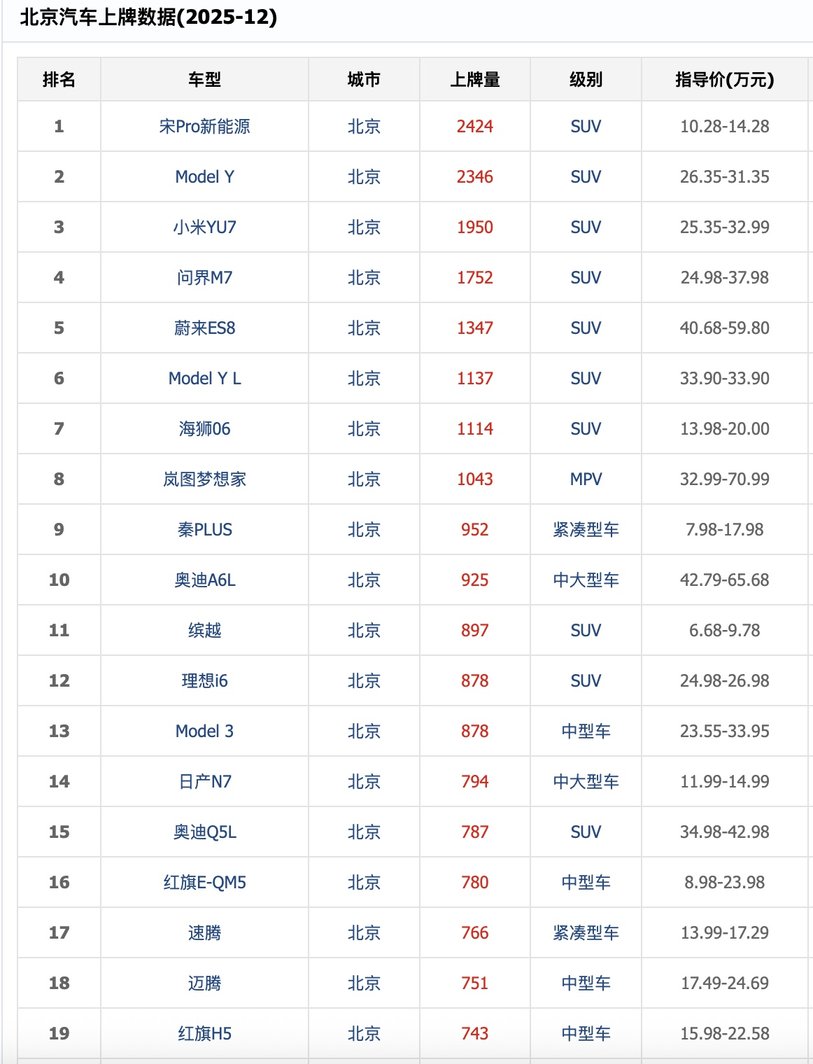Open the 宋Pro新能源 model link
Viewport: 813px width, 1064px height.
[204, 127]
